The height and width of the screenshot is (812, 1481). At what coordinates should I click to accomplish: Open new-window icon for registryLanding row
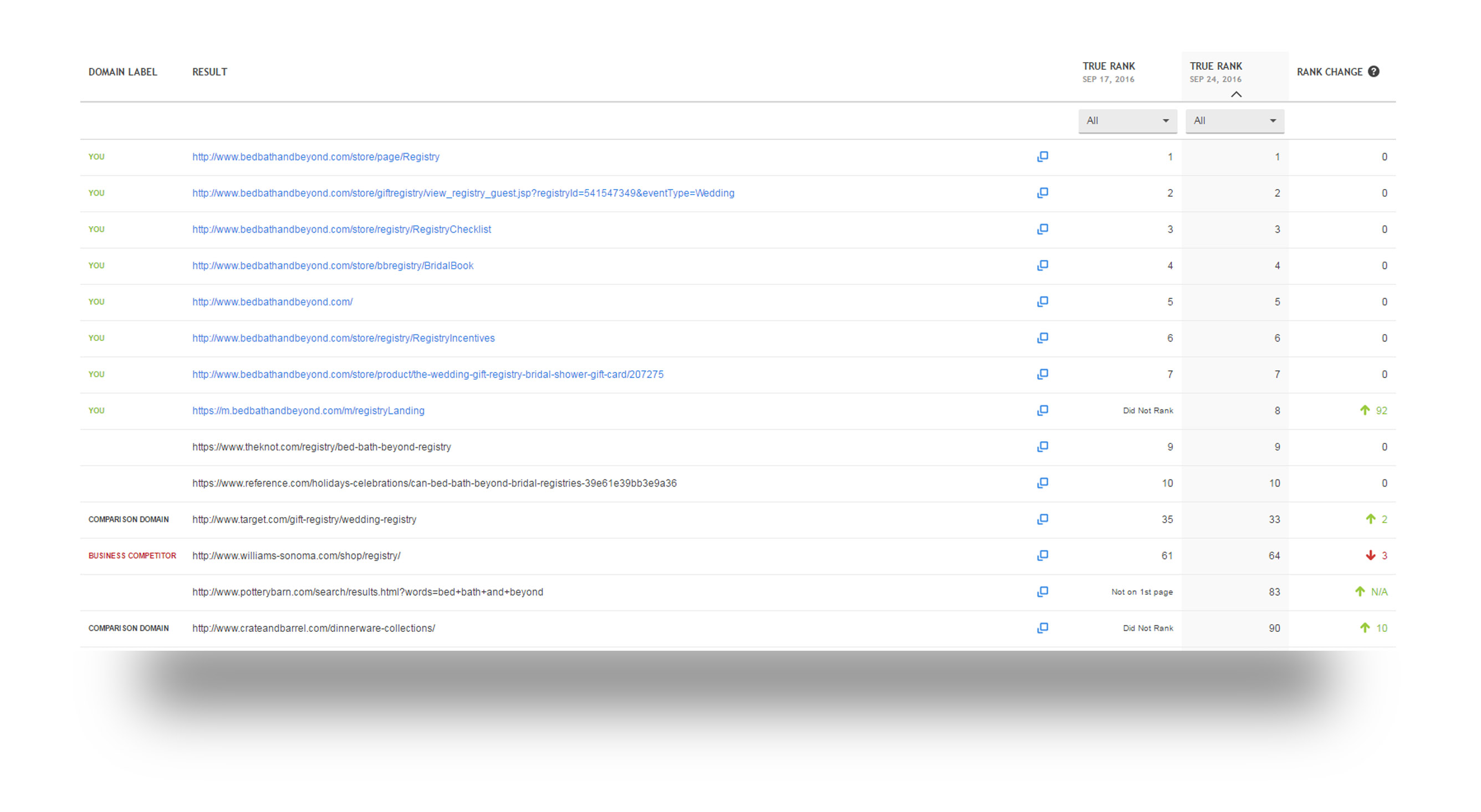tap(1043, 410)
